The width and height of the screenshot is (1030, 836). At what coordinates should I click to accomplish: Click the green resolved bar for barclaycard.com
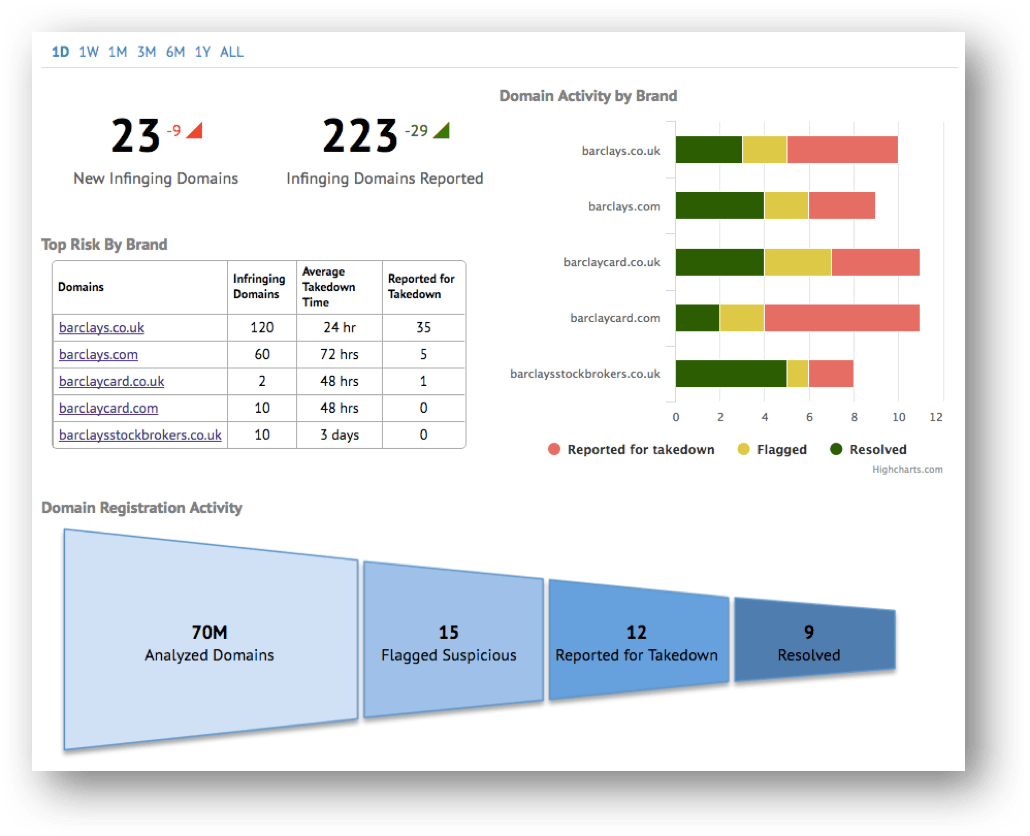[x=698, y=318]
